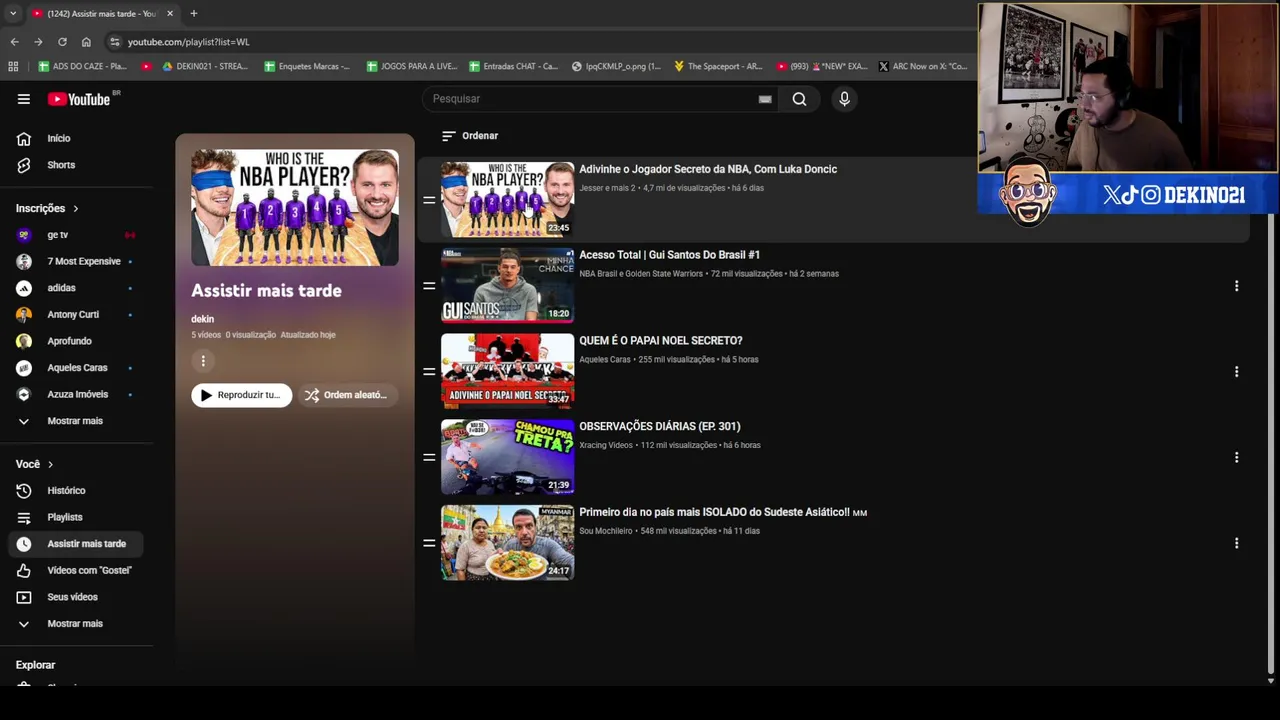Open the Aqueles Caras channel in sidebar
Image resolution: width=1280 pixels, height=720 pixels.
click(76, 368)
